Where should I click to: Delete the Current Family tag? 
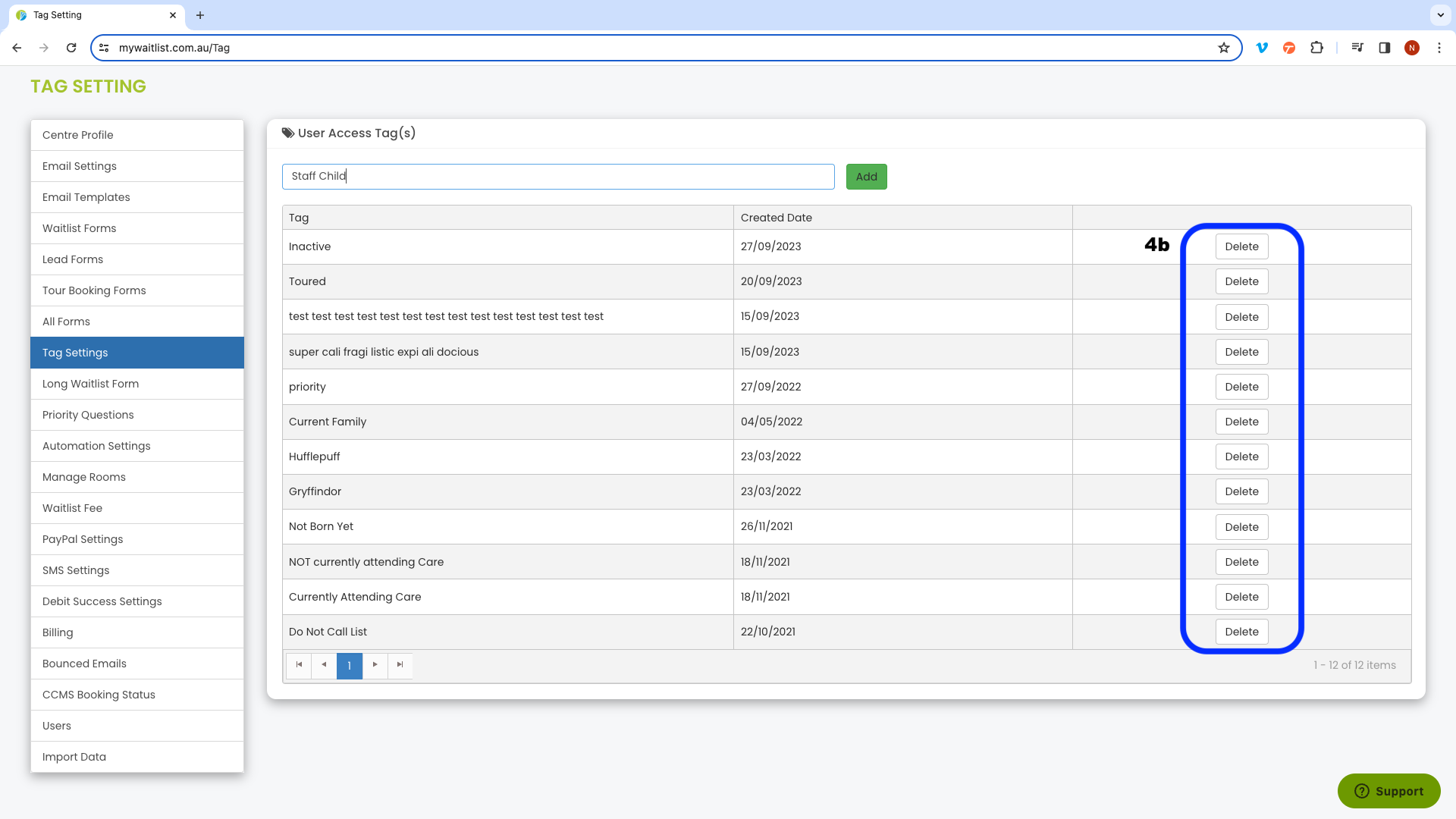pos(1241,422)
